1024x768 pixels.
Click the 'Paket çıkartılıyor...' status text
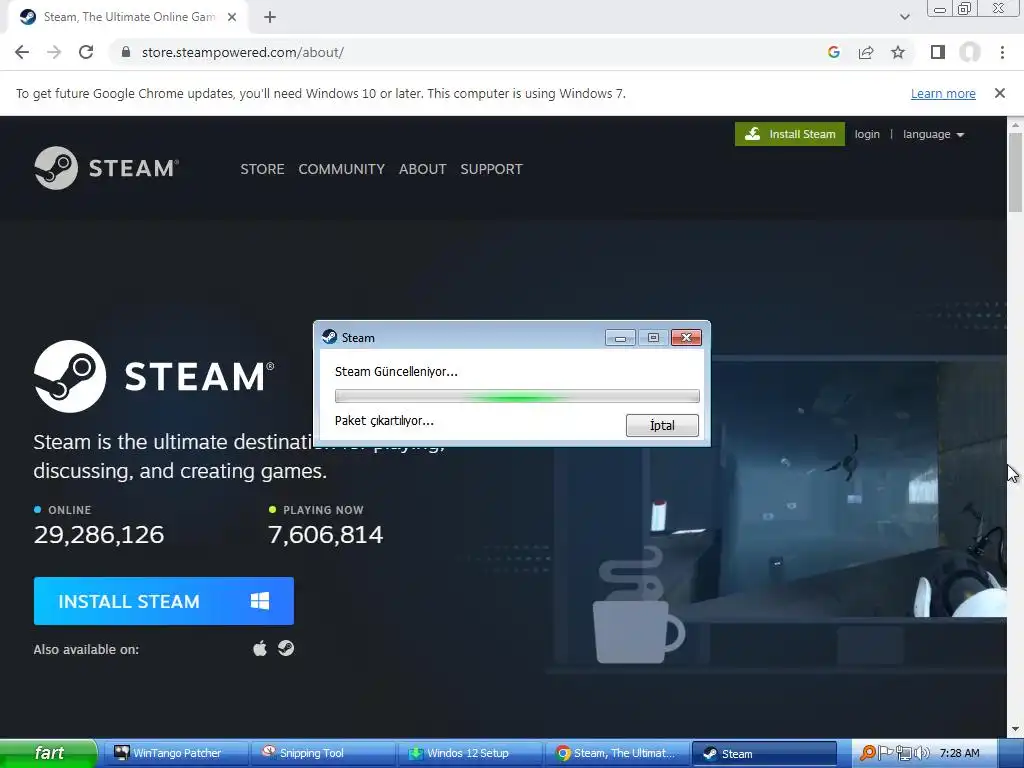pos(384,421)
